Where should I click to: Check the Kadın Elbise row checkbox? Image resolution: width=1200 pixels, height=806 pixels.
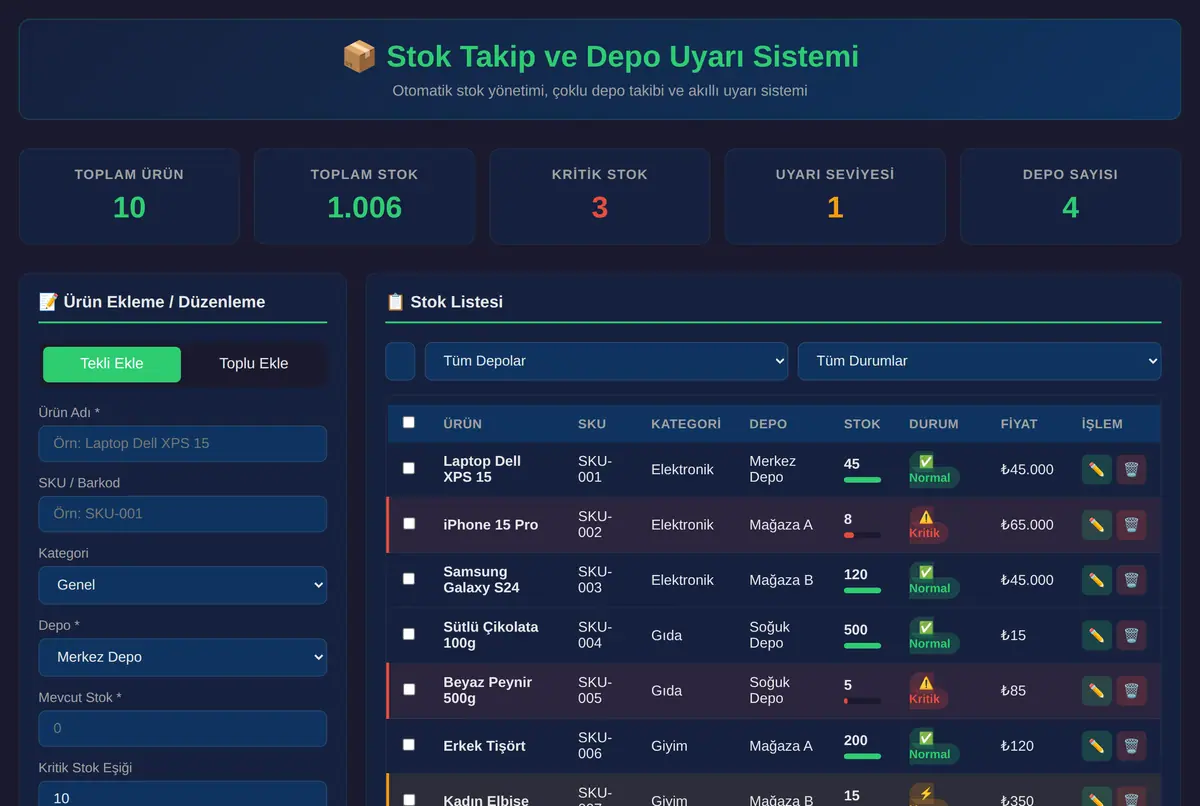click(x=408, y=800)
